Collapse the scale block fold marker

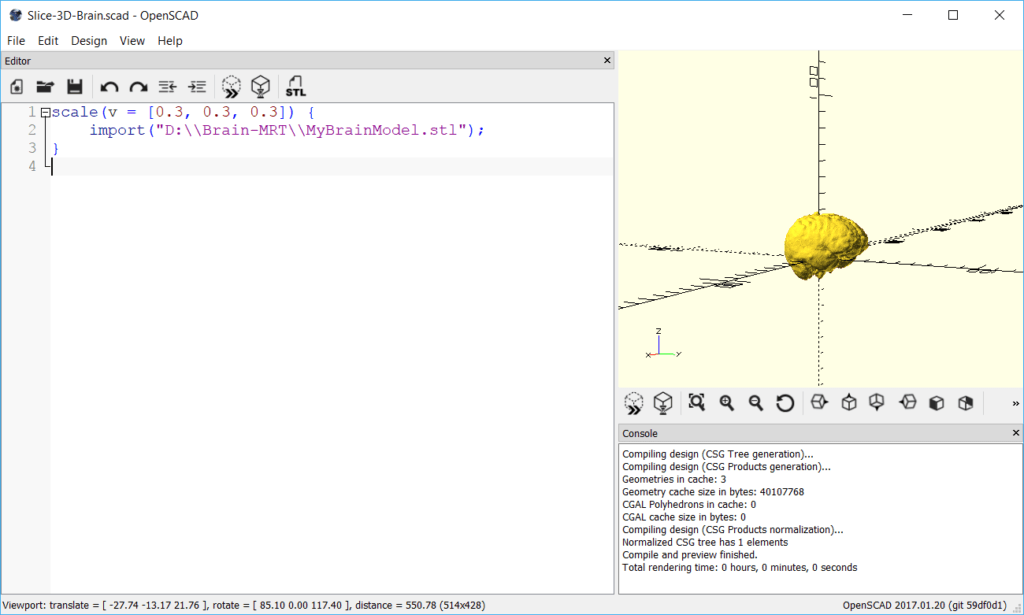click(x=45, y=113)
